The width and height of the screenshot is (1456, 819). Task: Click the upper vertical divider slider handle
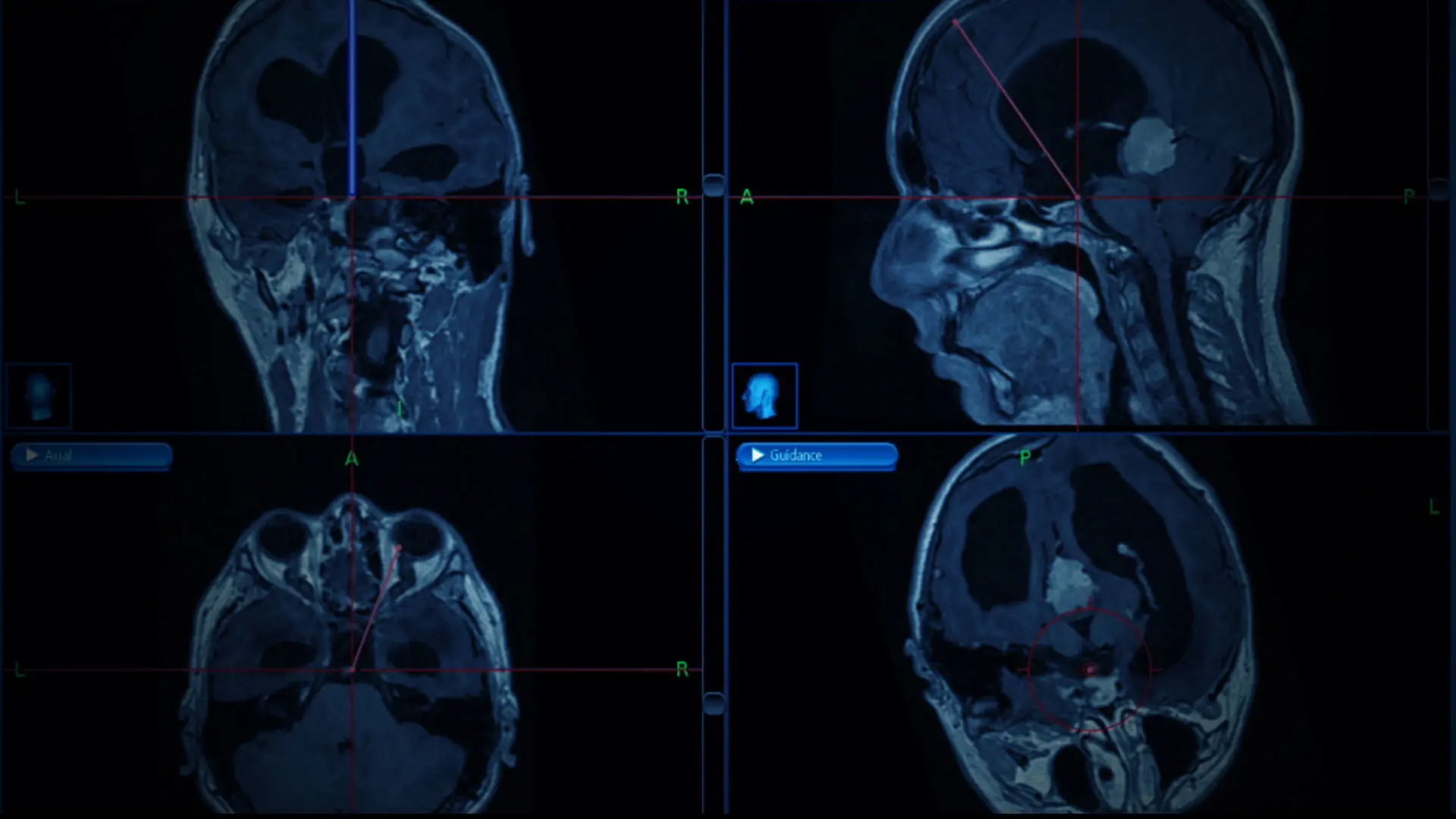point(714,185)
